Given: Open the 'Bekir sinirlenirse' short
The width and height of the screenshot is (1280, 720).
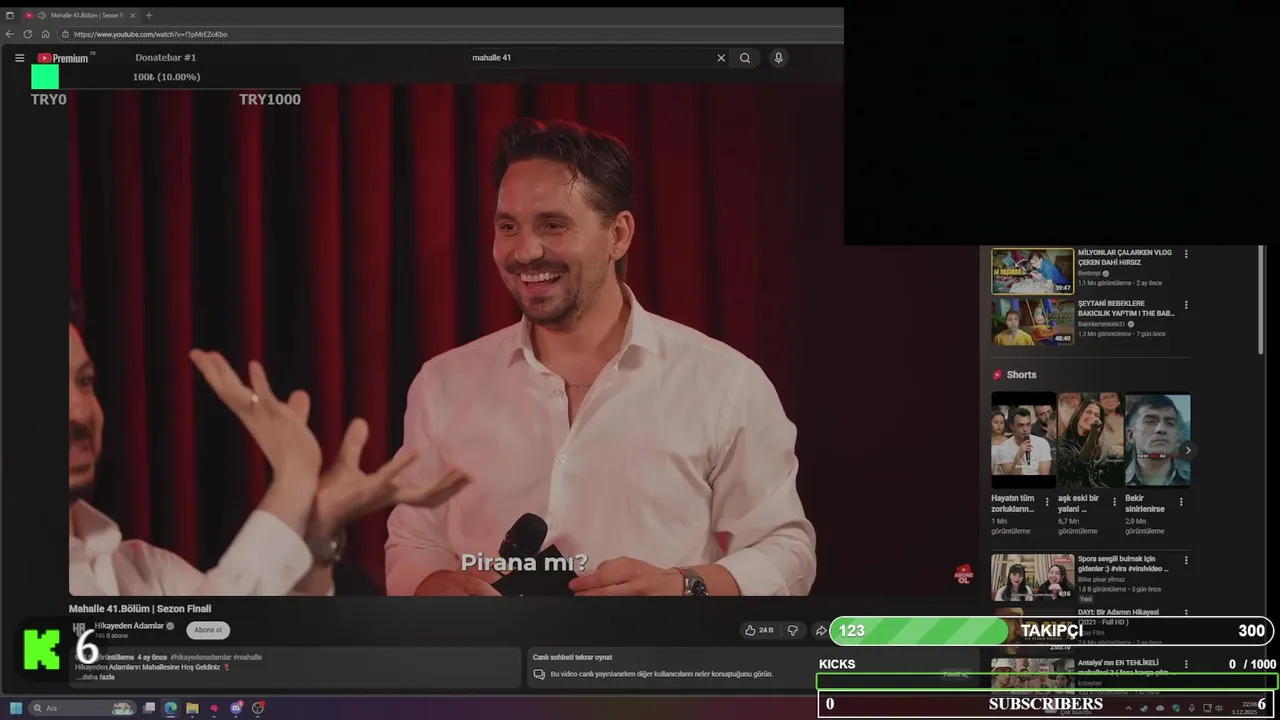Looking at the screenshot, I should 1157,440.
